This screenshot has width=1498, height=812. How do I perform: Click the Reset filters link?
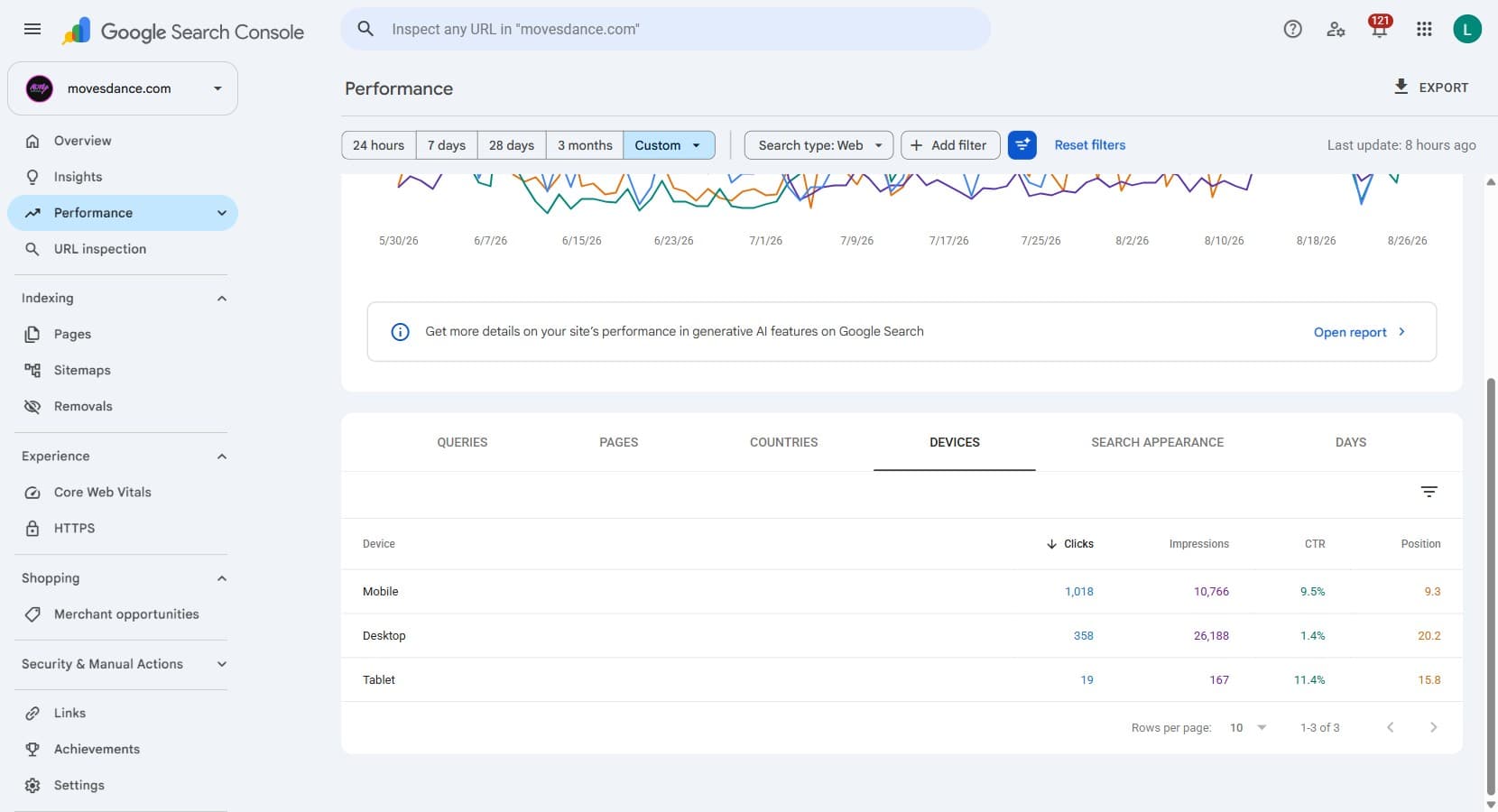[1090, 145]
